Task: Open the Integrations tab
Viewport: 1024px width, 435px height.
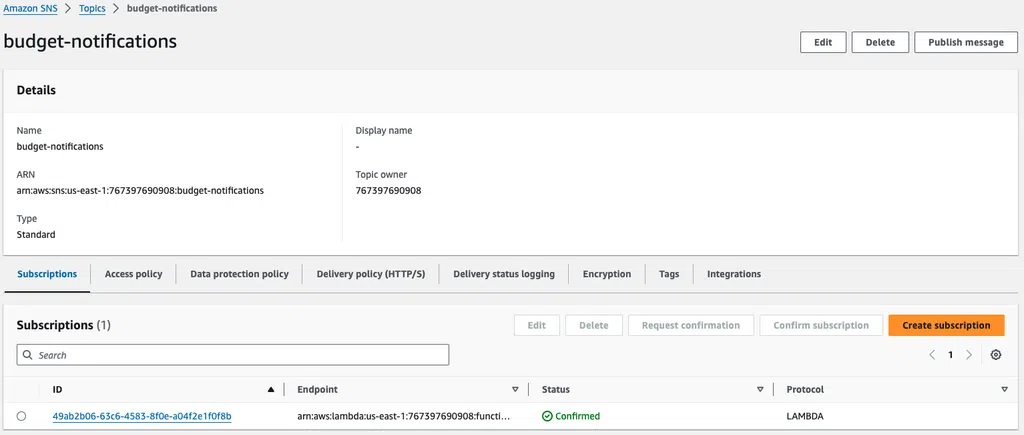Action: point(734,274)
